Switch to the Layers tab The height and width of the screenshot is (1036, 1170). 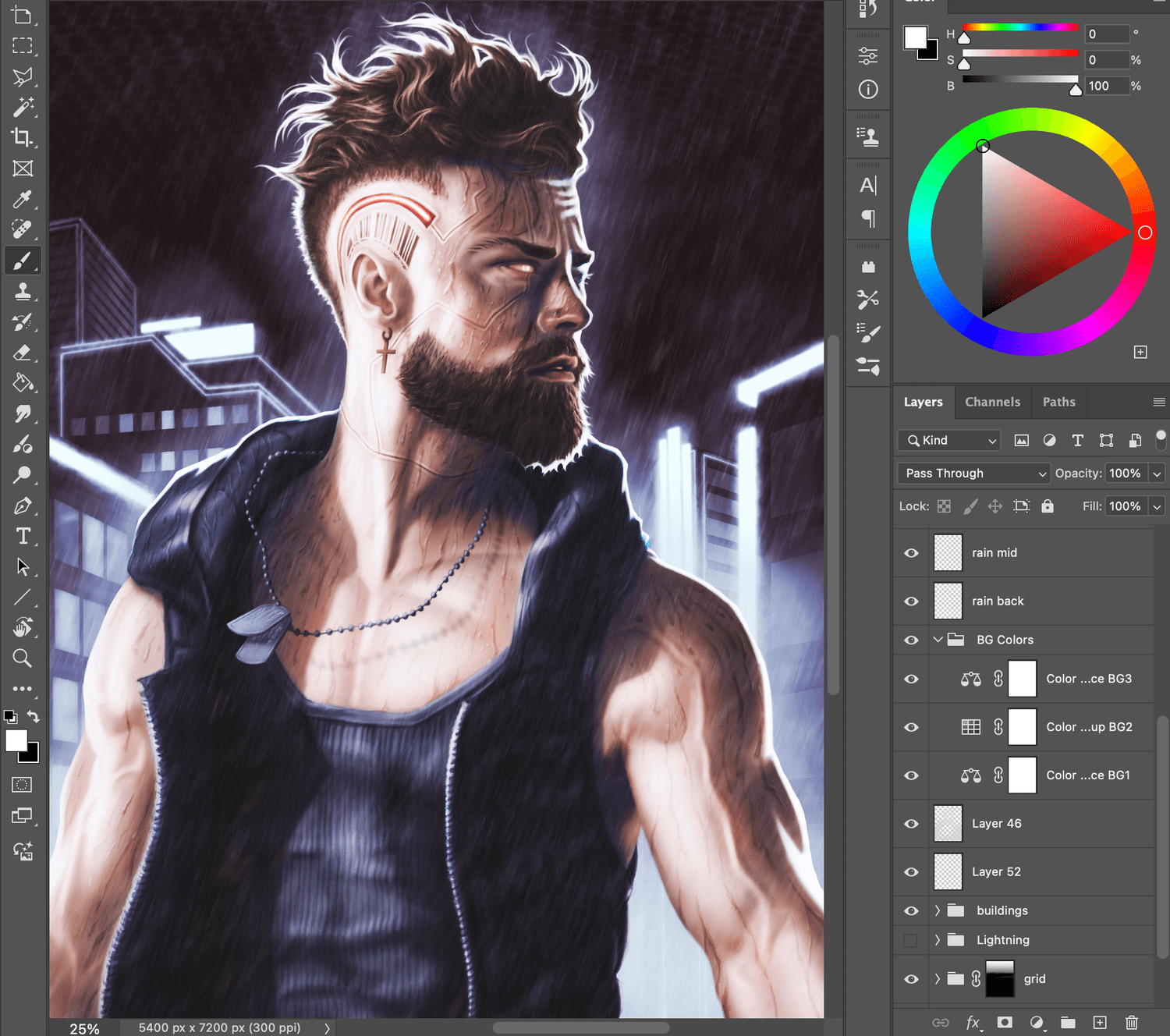924,402
